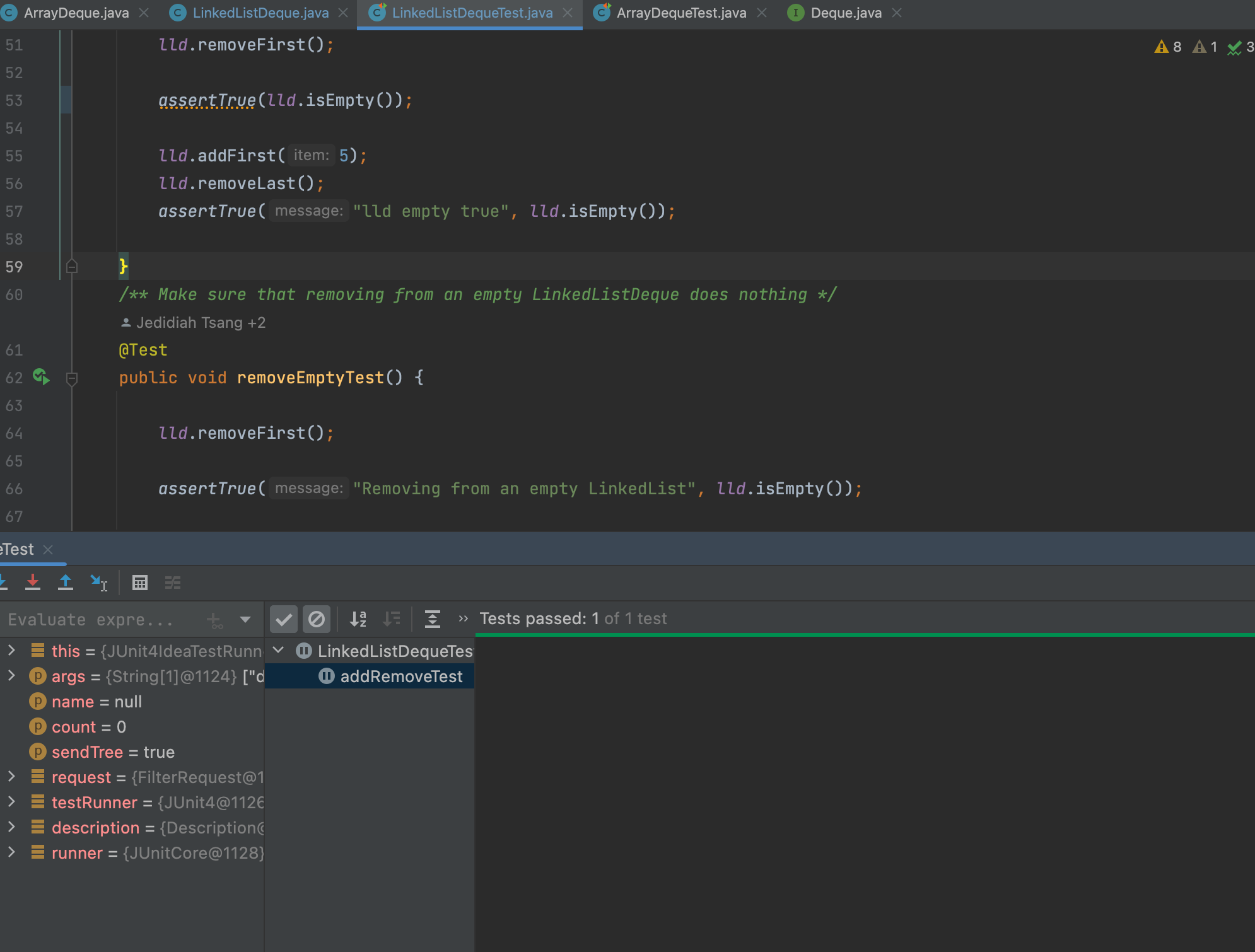
Task: Toggle the Show Ignored tests button
Action: coord(317,619)
